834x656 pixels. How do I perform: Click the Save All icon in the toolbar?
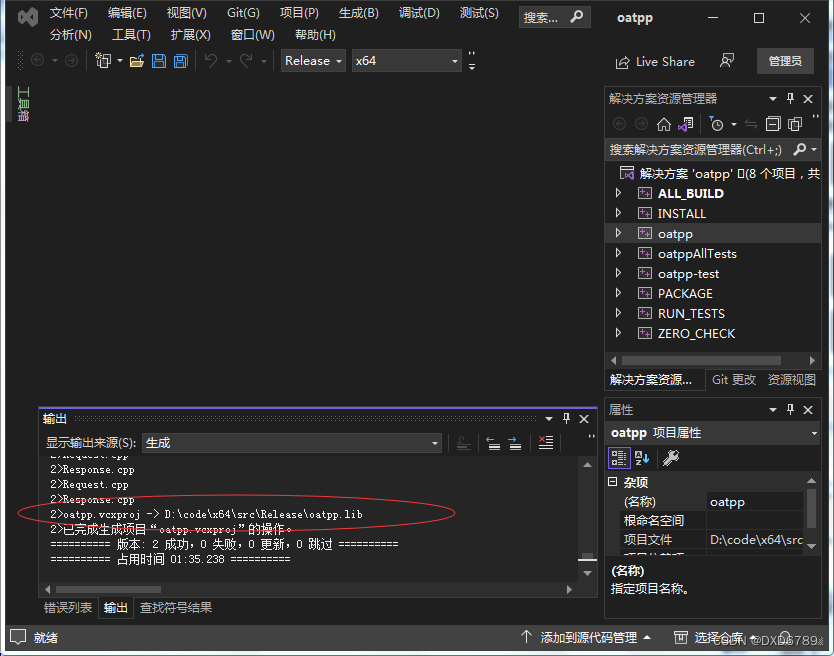(x=180, y=61)
